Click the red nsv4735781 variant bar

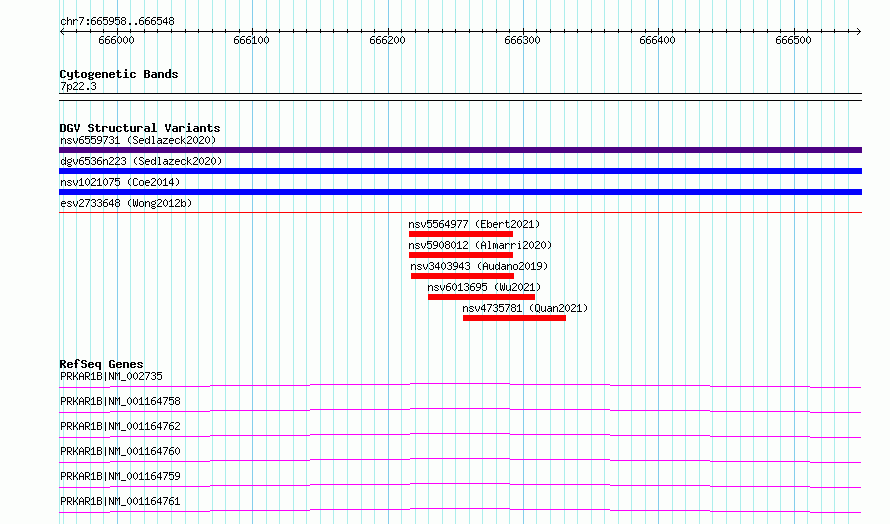click(514, 318)
